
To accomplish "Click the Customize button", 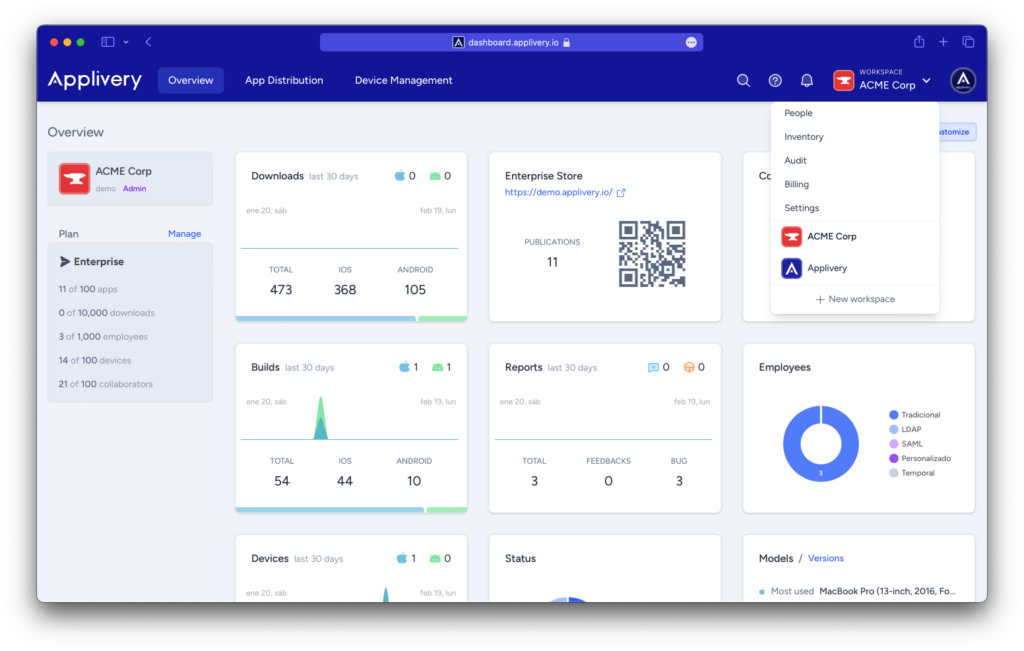I will pyautogui.click(x=957, y=132).
